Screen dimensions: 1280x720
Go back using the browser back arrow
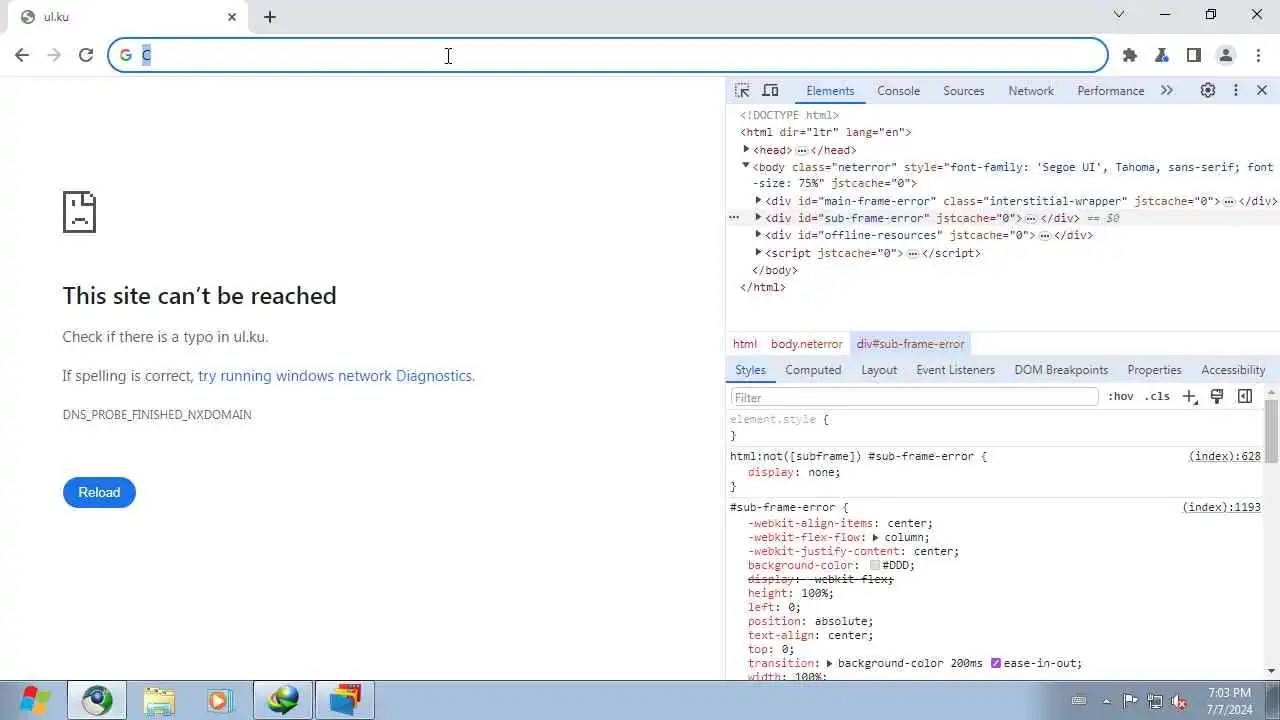point(22,55)
